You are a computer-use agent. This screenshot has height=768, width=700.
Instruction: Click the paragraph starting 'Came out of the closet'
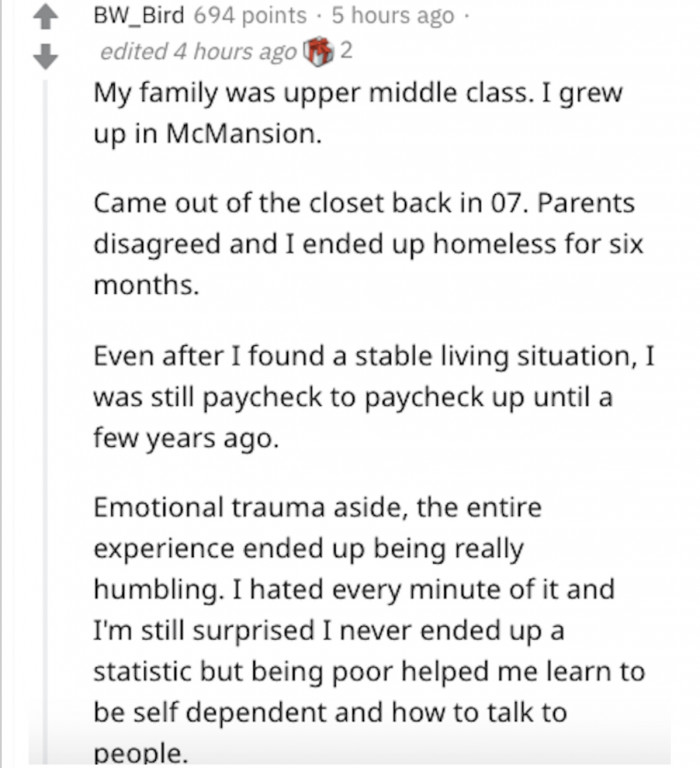coord(368,243)
